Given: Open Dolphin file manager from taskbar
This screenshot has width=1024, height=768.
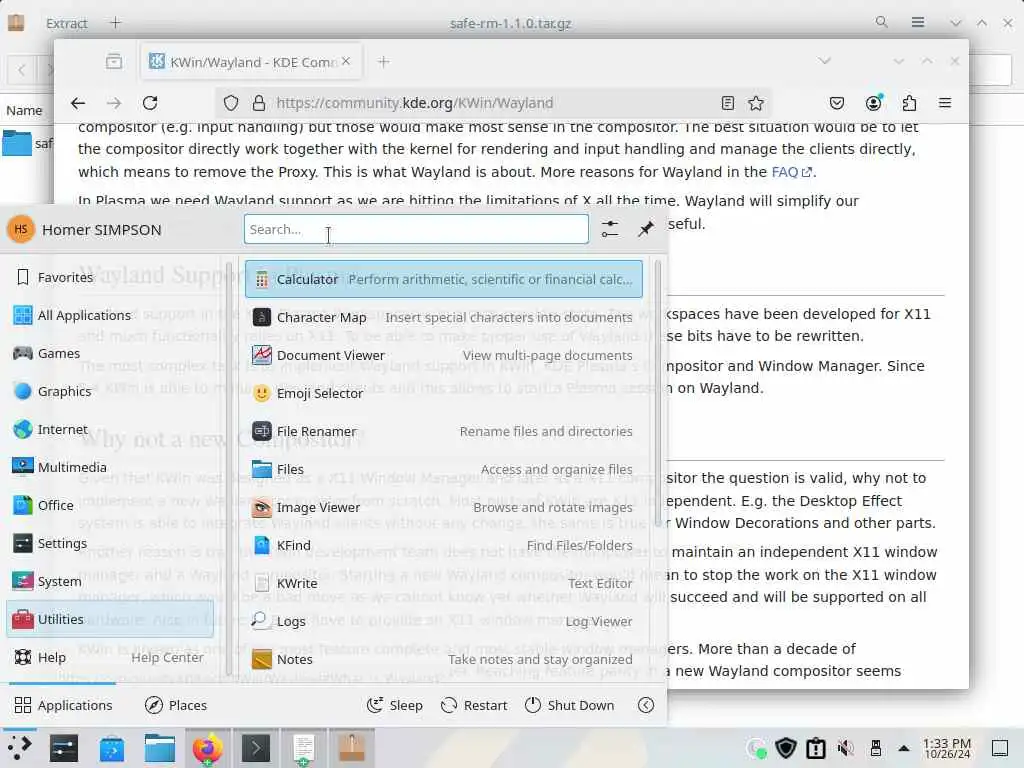Looking at the screenshot, I should 159,748.
